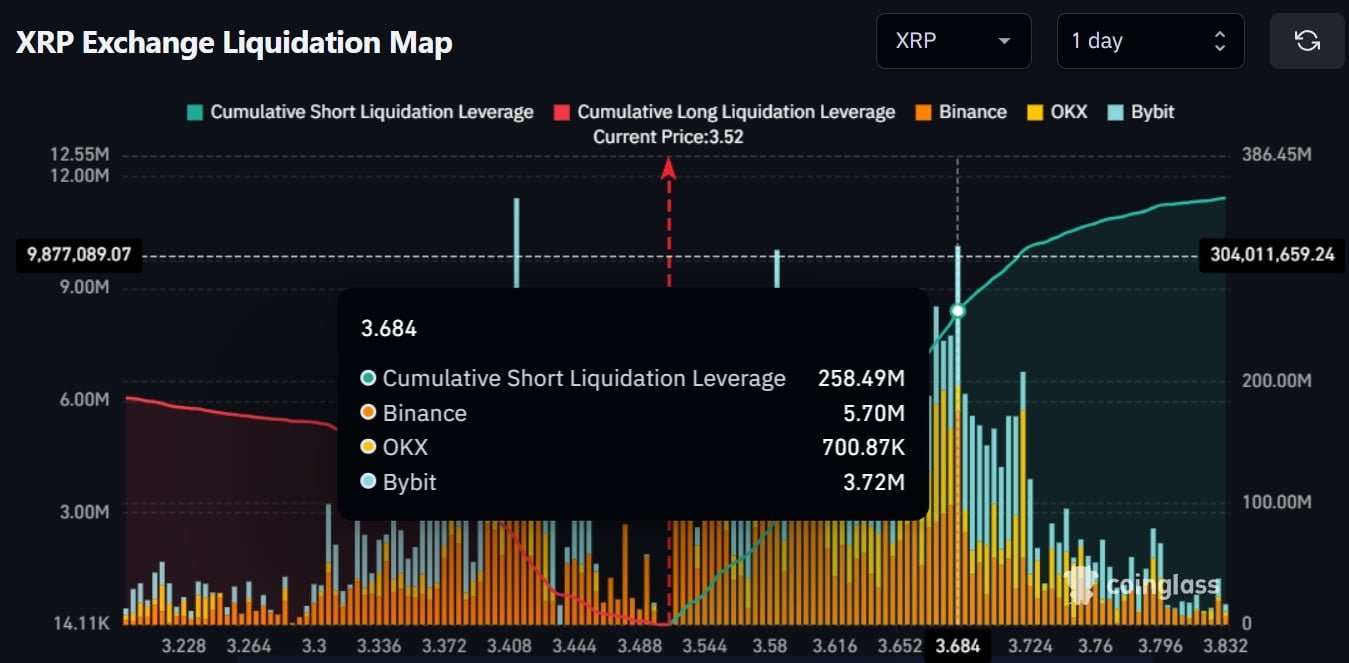This screenshot has height=663, width=1349.
Task: Click the light-blue Bybit legend swatch
Action: 1115,112
